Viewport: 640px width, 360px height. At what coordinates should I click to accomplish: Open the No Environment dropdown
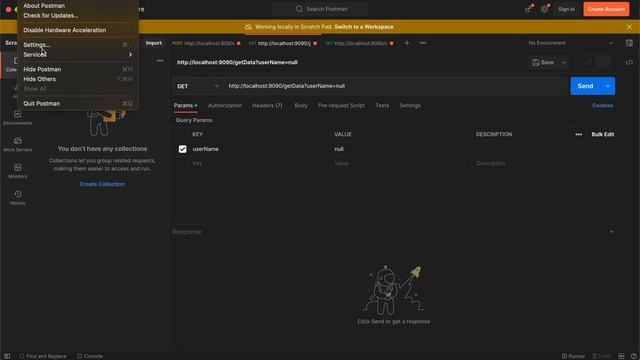tap(571, 43)
